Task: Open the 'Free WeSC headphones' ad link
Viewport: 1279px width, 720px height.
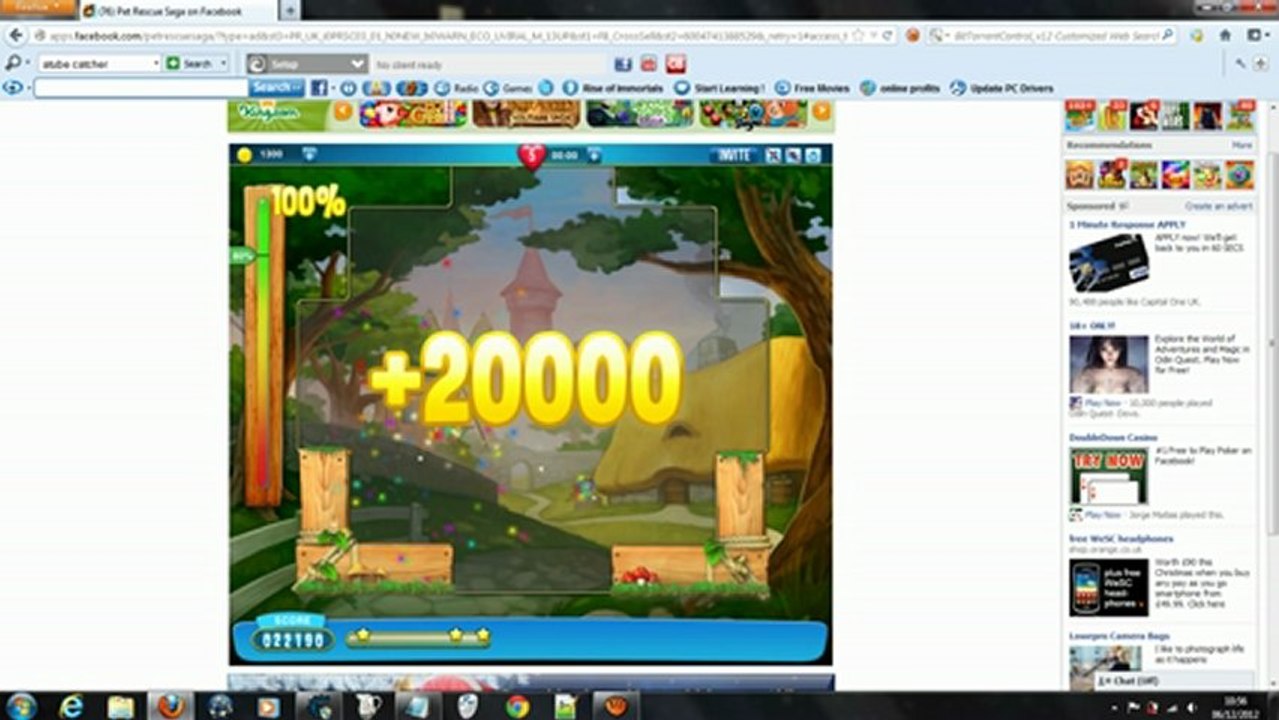Action: [x=1121, y=538]
